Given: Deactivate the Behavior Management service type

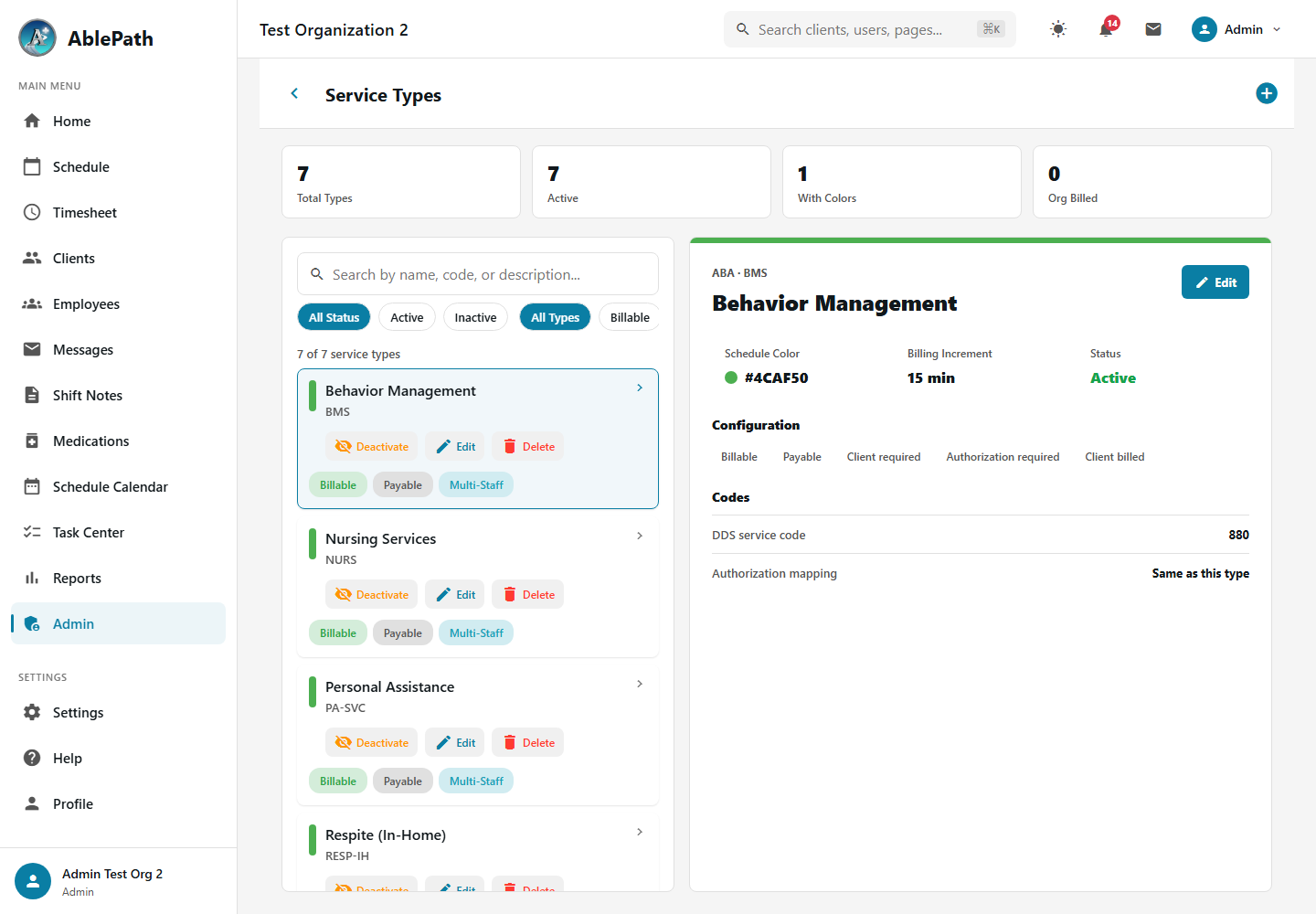Looking at the screenshot, I should tap(371, 446).
